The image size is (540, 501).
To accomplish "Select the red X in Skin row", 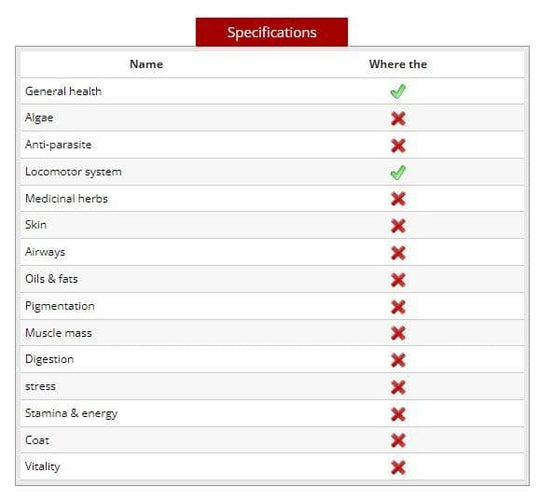I will click(398, 226).
